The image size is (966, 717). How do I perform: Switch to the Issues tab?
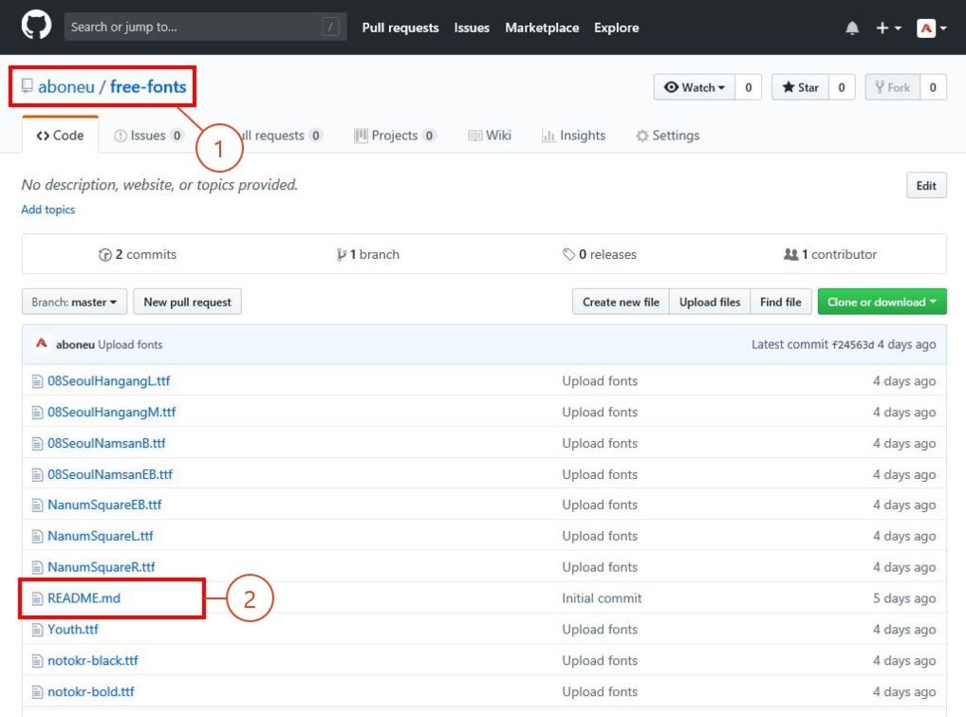pos(148,136)
